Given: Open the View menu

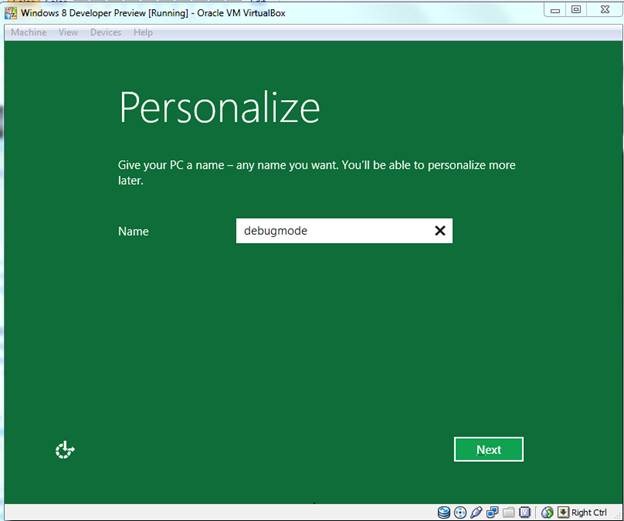Looking at the screenshot, I should click(x=68, y=32).
